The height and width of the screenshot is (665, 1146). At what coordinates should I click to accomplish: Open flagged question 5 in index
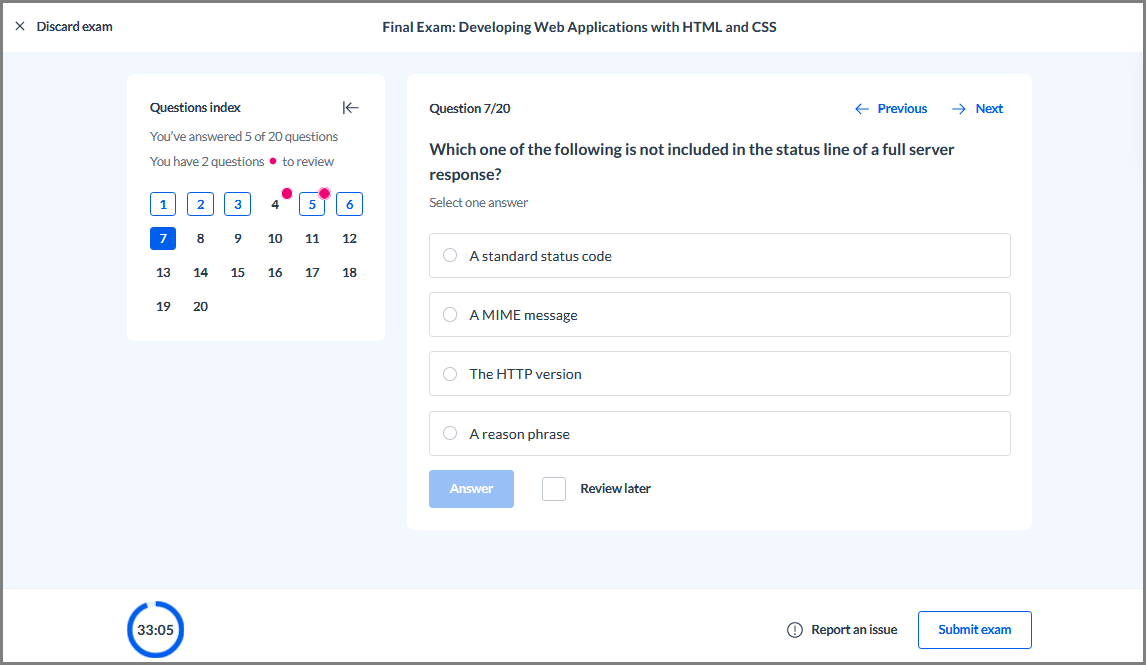pyautogui.click(x=312, y=204)
